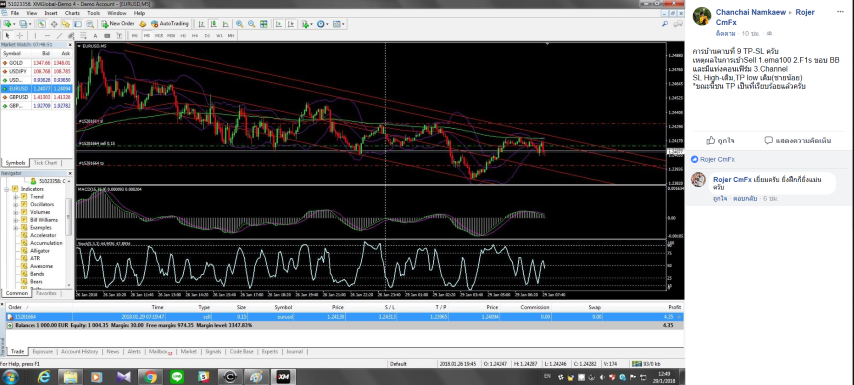Click the Chrome icon in taskbar
The width and height of the screenshot is (854, 385).
click(151, 376)
